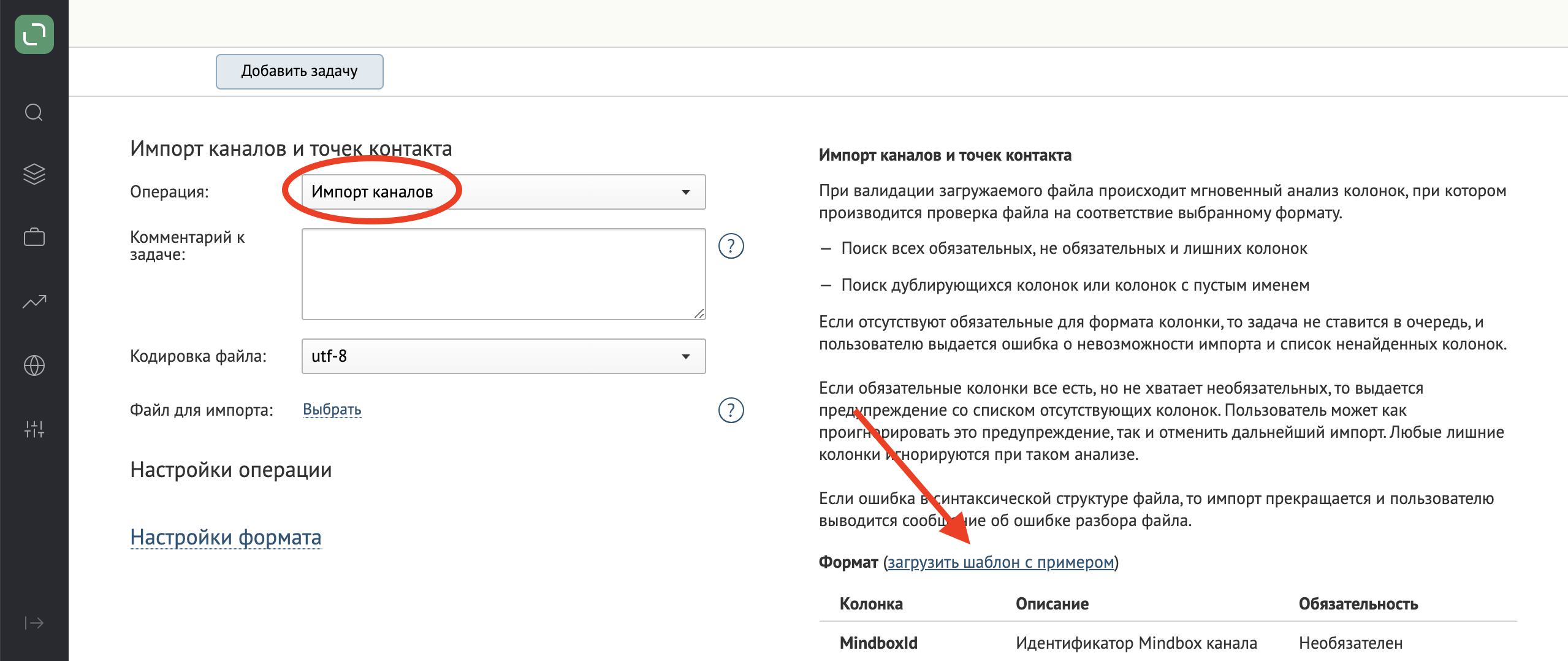This screenshot has width=1568, height=661.
Task: Open the trending chart sidebar icon
Action: [34, 302]
